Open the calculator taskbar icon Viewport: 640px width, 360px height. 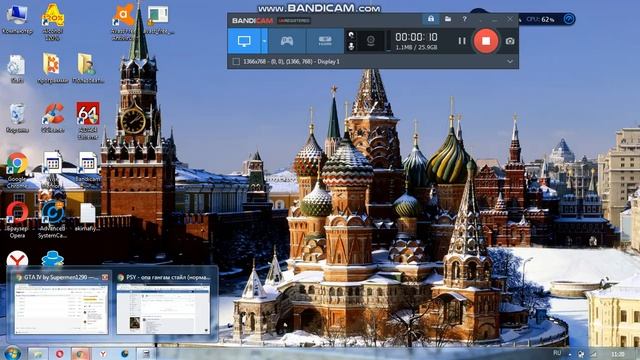[146, 353]
